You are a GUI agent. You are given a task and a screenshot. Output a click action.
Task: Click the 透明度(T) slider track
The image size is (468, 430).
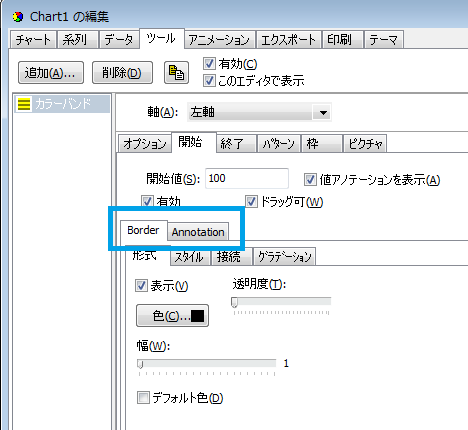pos(281,302)
